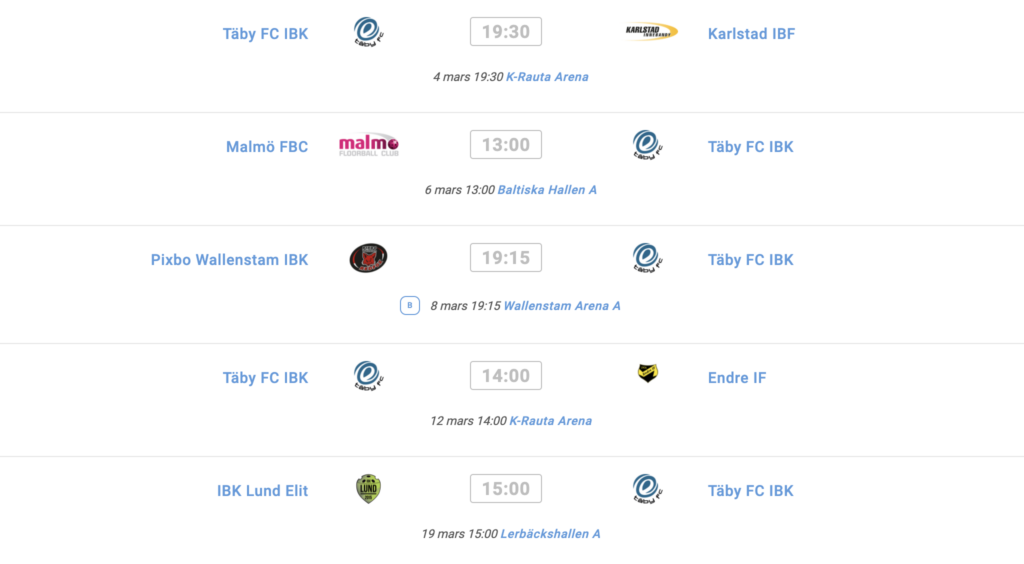The height and width of the screenshot is (564, 1024).
Task: Open the Wallenstam Arena A venue link
Action: [562, 306]
